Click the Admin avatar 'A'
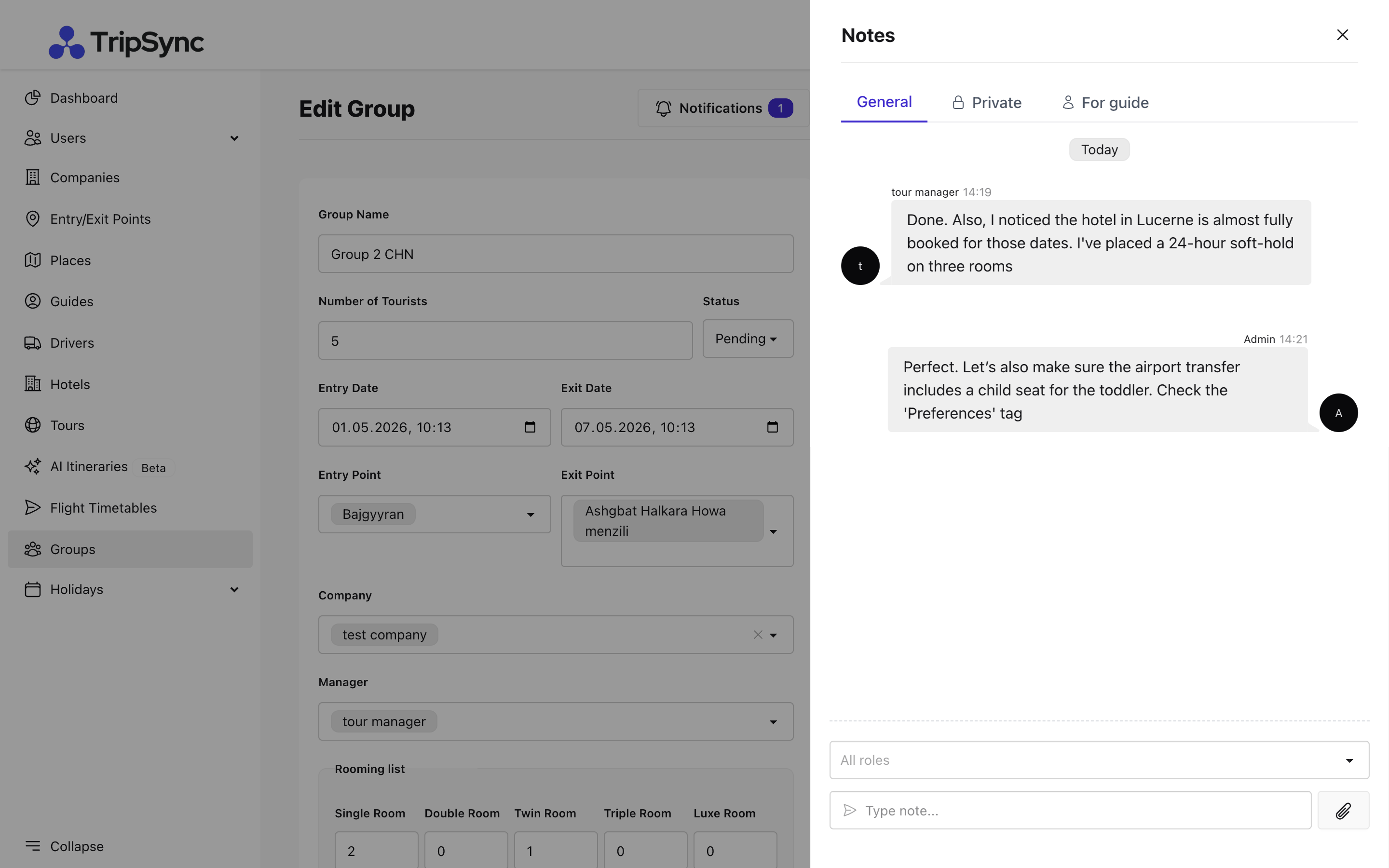The width and height of the screenshot is (1389, 868). click(x=1338, y=413)
